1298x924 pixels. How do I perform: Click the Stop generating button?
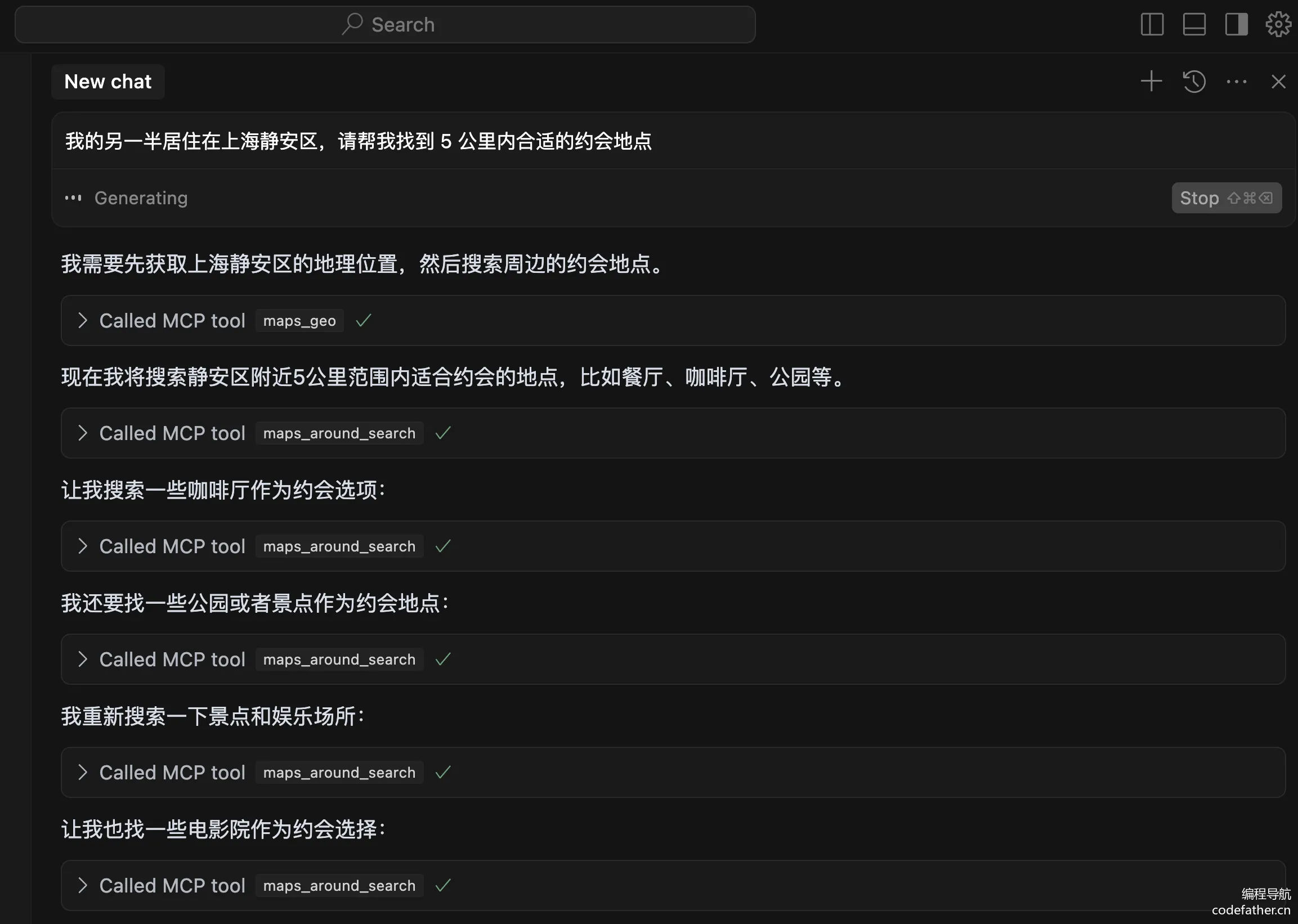(x=1226, y=198)
